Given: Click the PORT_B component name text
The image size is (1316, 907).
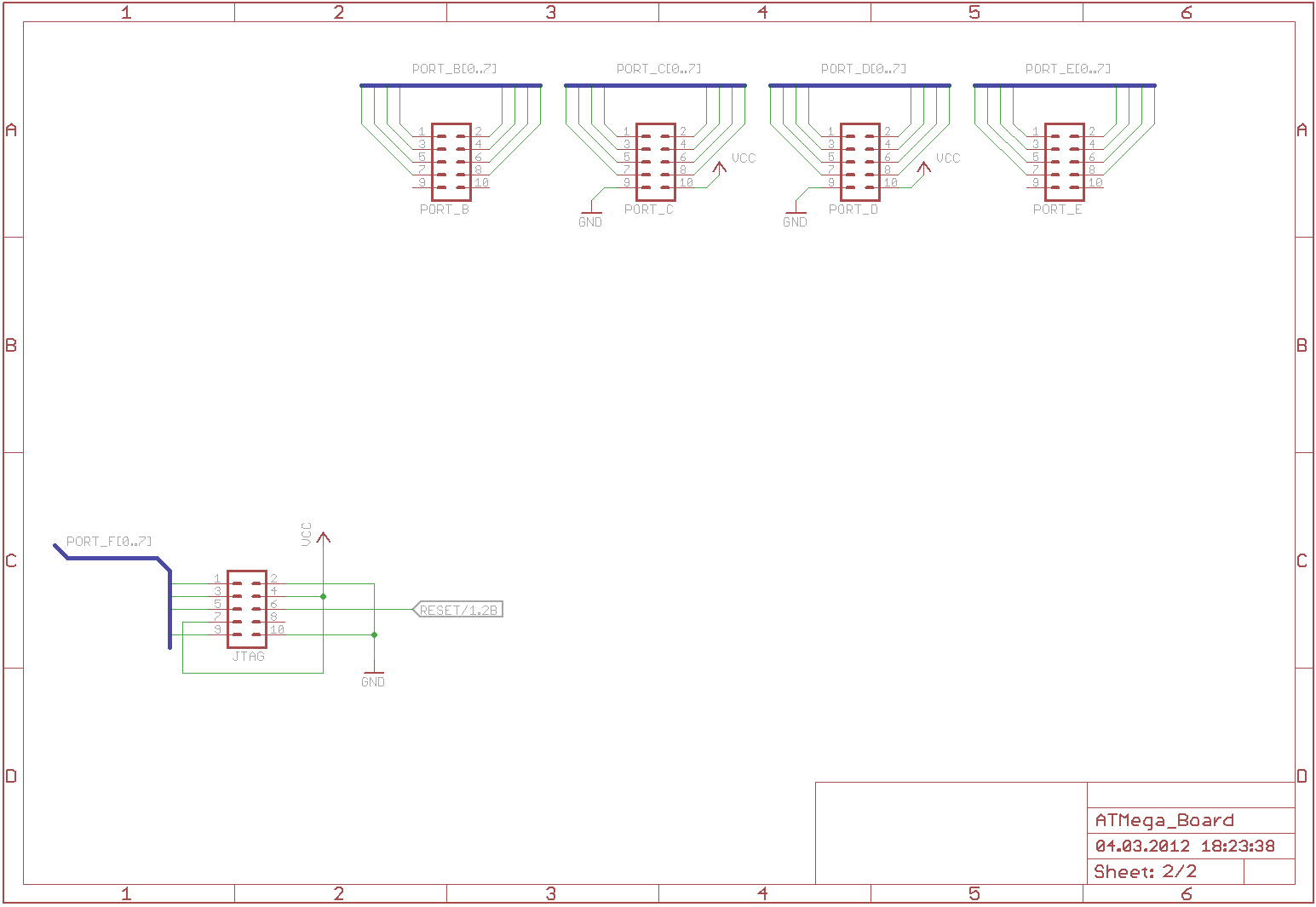Looking at the screenshot, I should 445,210.
